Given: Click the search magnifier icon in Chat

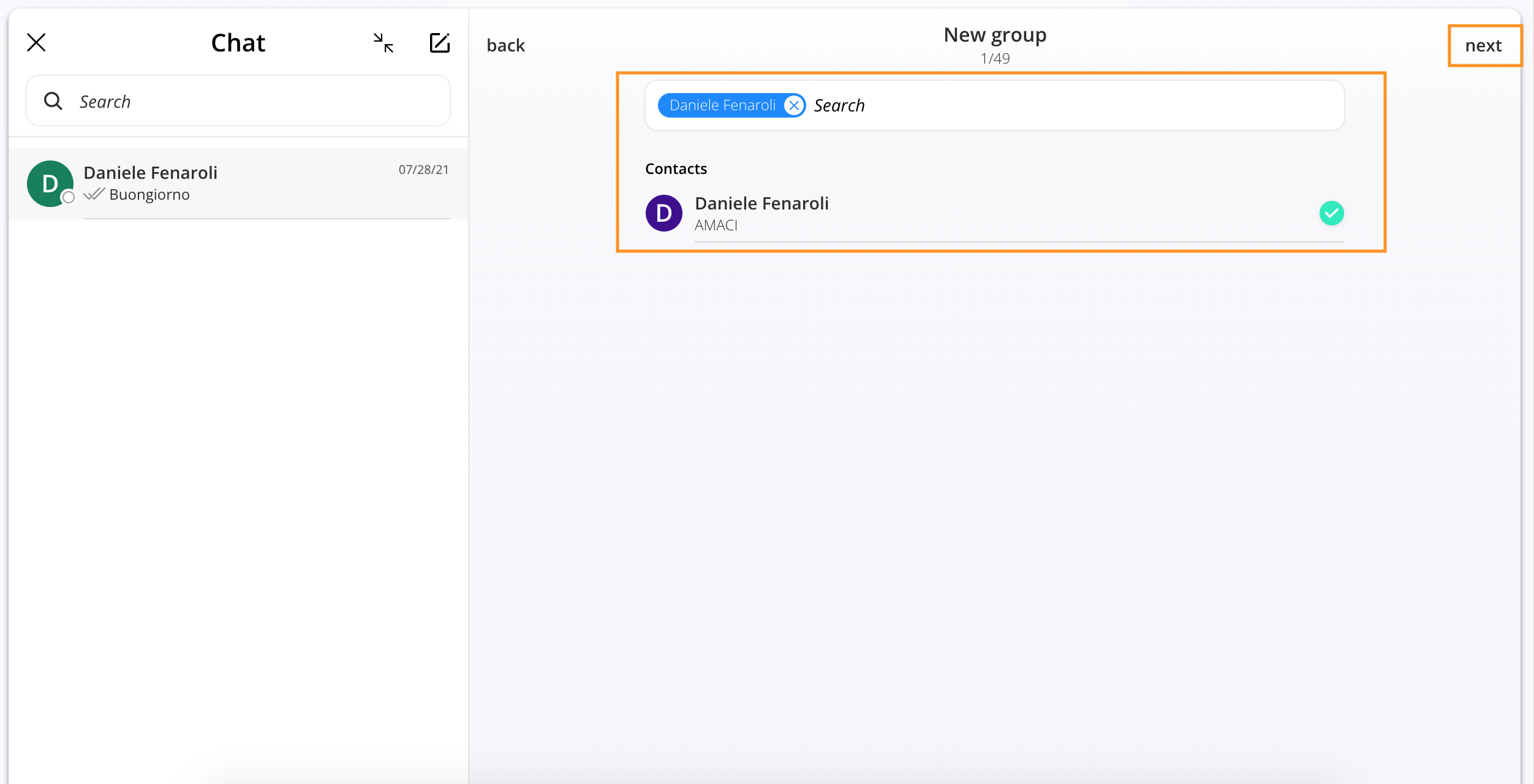Looking at the screenshot, I should [53, 100].
